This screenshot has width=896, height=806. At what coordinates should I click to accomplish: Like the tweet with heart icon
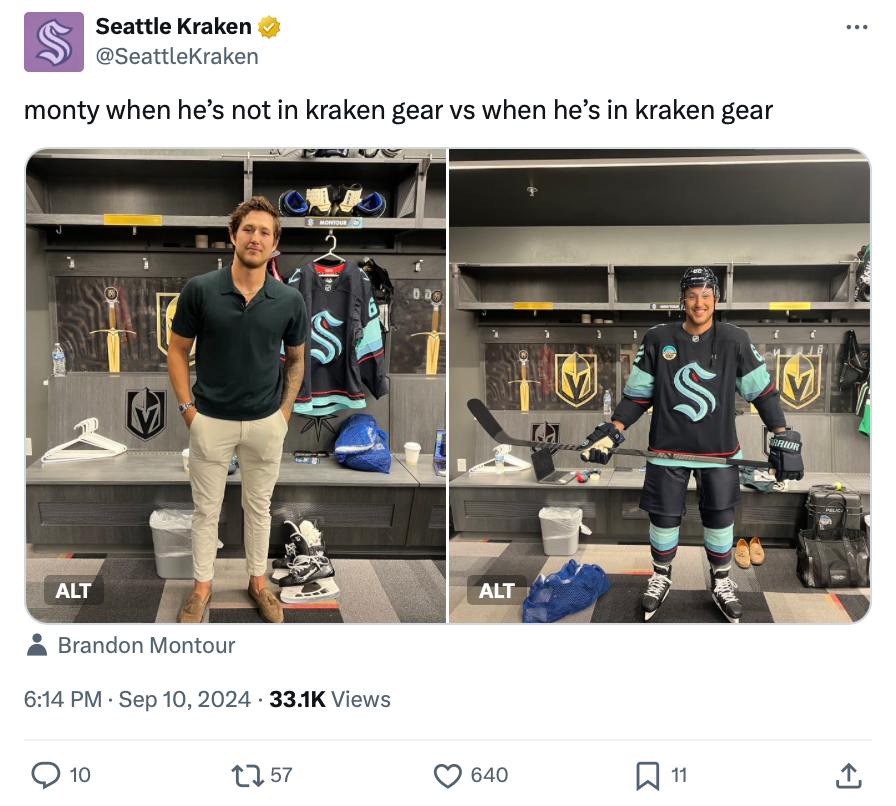pyautogui.click(x=447, y=776)
